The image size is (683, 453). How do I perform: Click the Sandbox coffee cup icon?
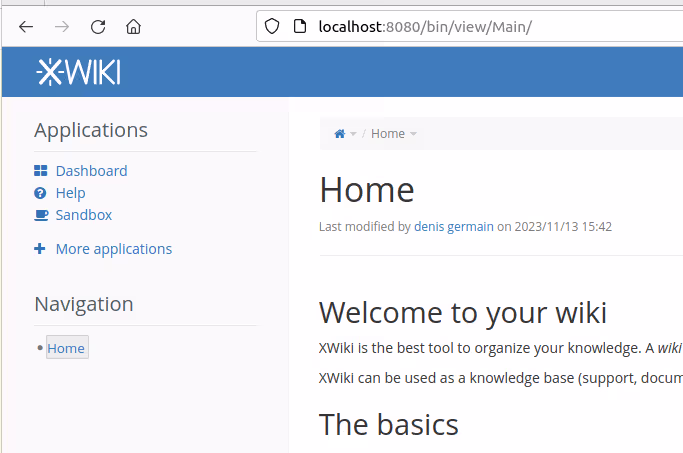40,215
